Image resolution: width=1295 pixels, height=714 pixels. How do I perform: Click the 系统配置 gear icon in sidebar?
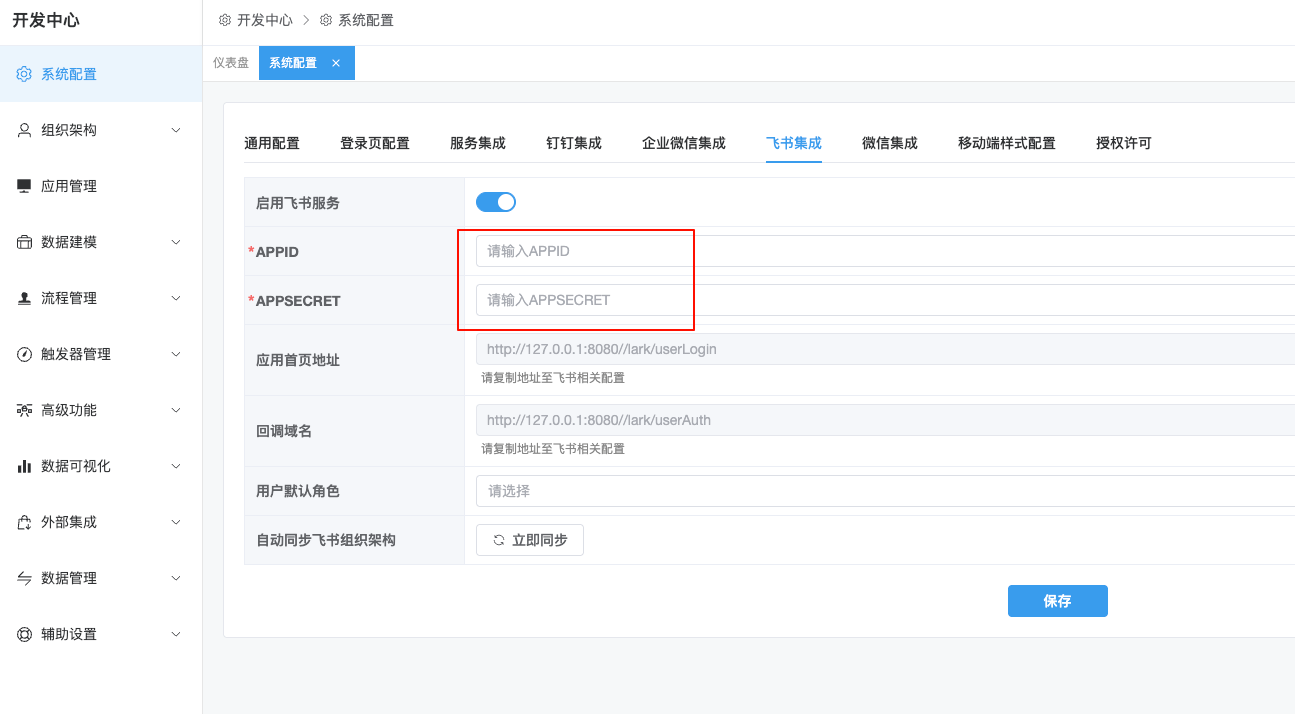23,73
